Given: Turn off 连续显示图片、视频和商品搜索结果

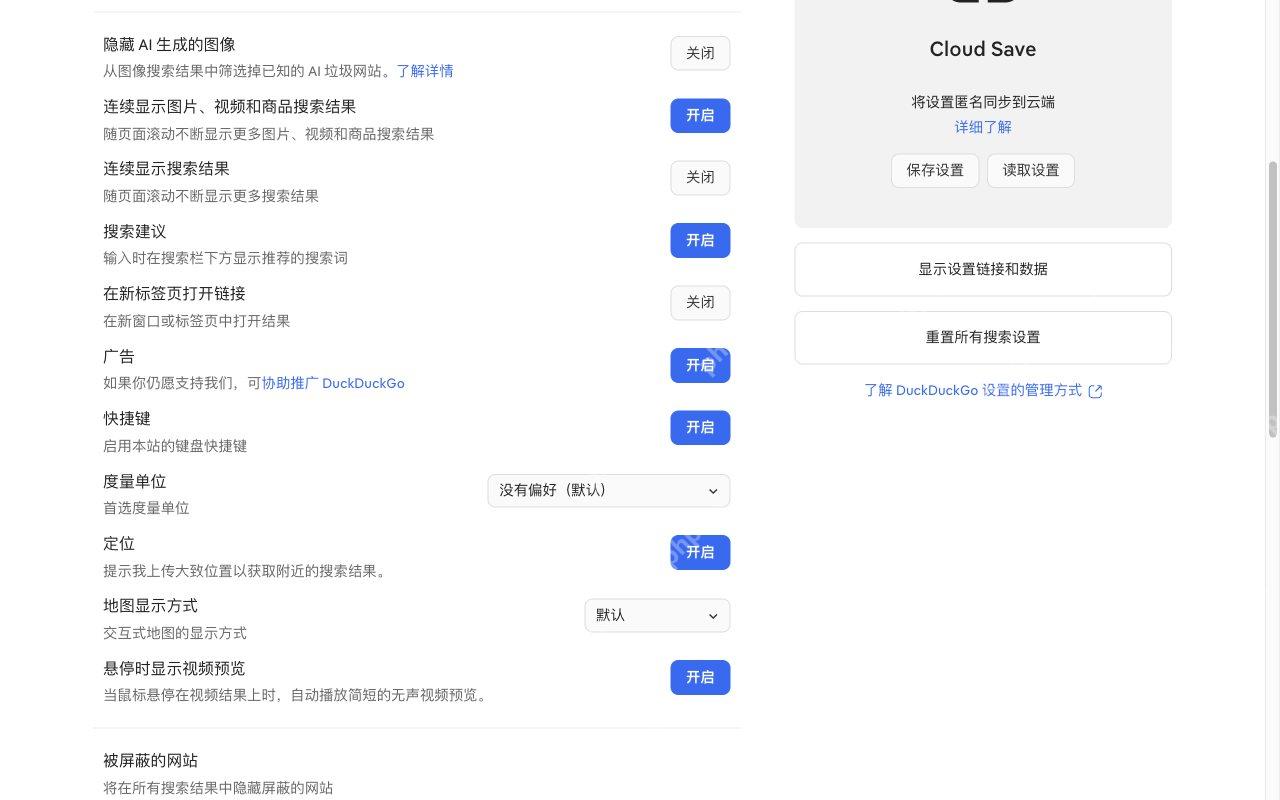Looking at the screenshot, I should [700, 116].
